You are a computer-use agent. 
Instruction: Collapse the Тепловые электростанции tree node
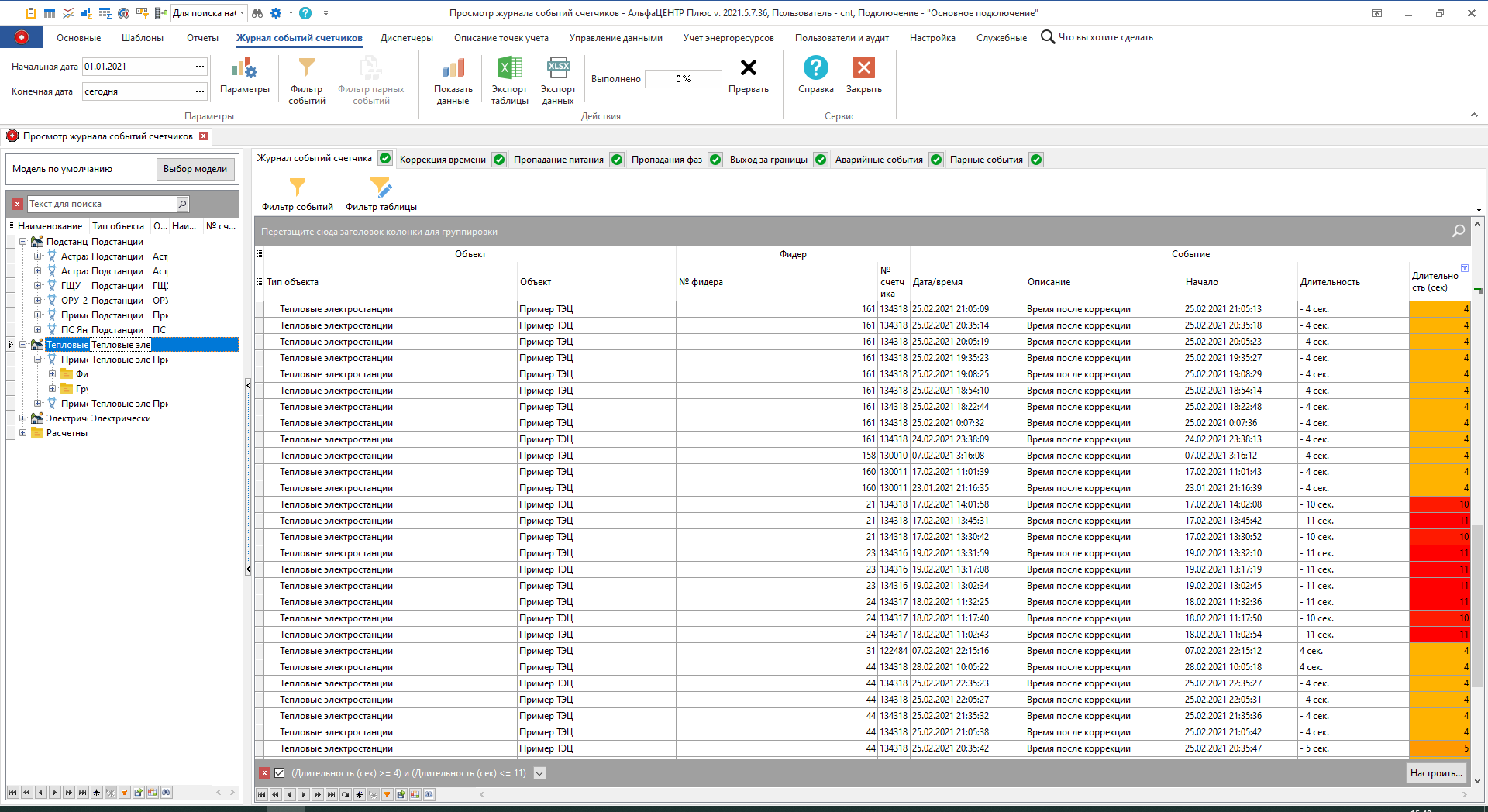click(23, 345)
